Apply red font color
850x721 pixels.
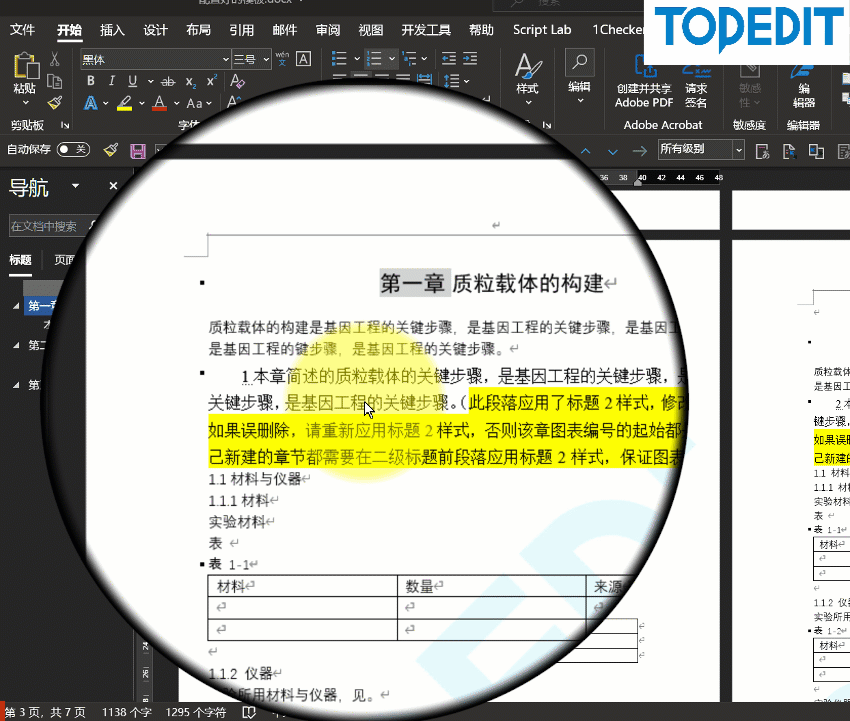[x=159, y=103]
